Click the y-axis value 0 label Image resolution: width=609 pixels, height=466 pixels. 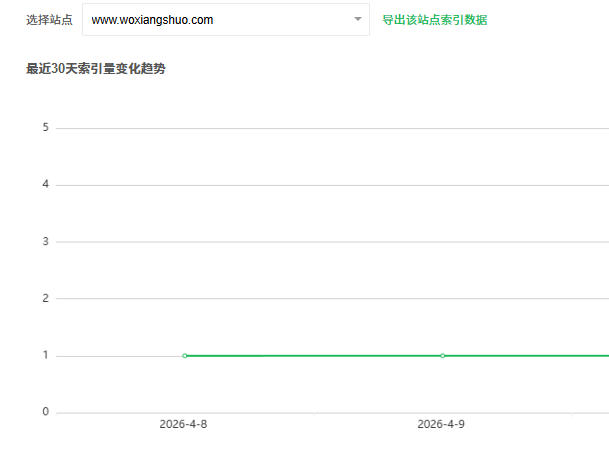point(46,412)
